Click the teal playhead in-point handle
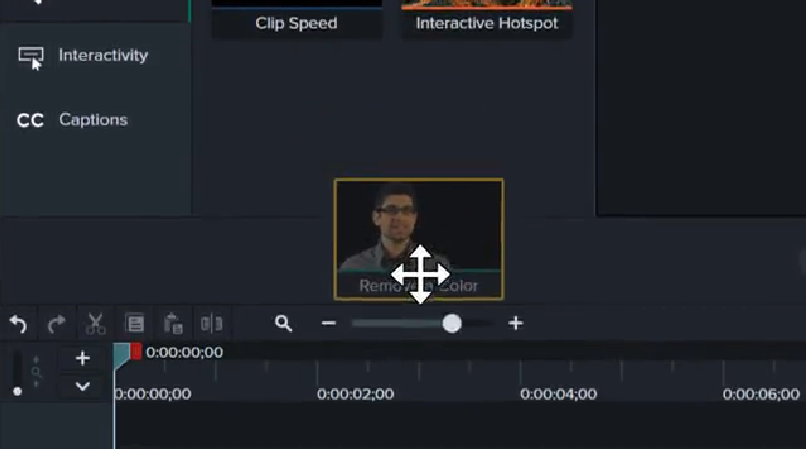 pyautogui.click(x=121, y=355)
